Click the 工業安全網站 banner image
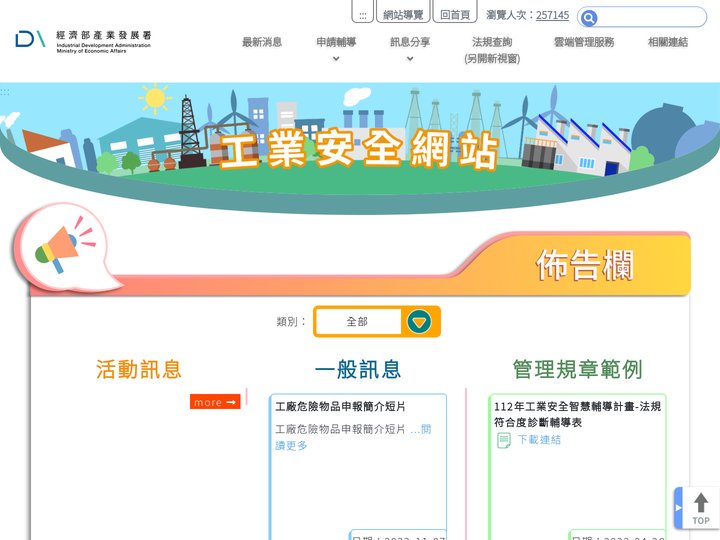 pyautogui.click(x=360, y=148)
